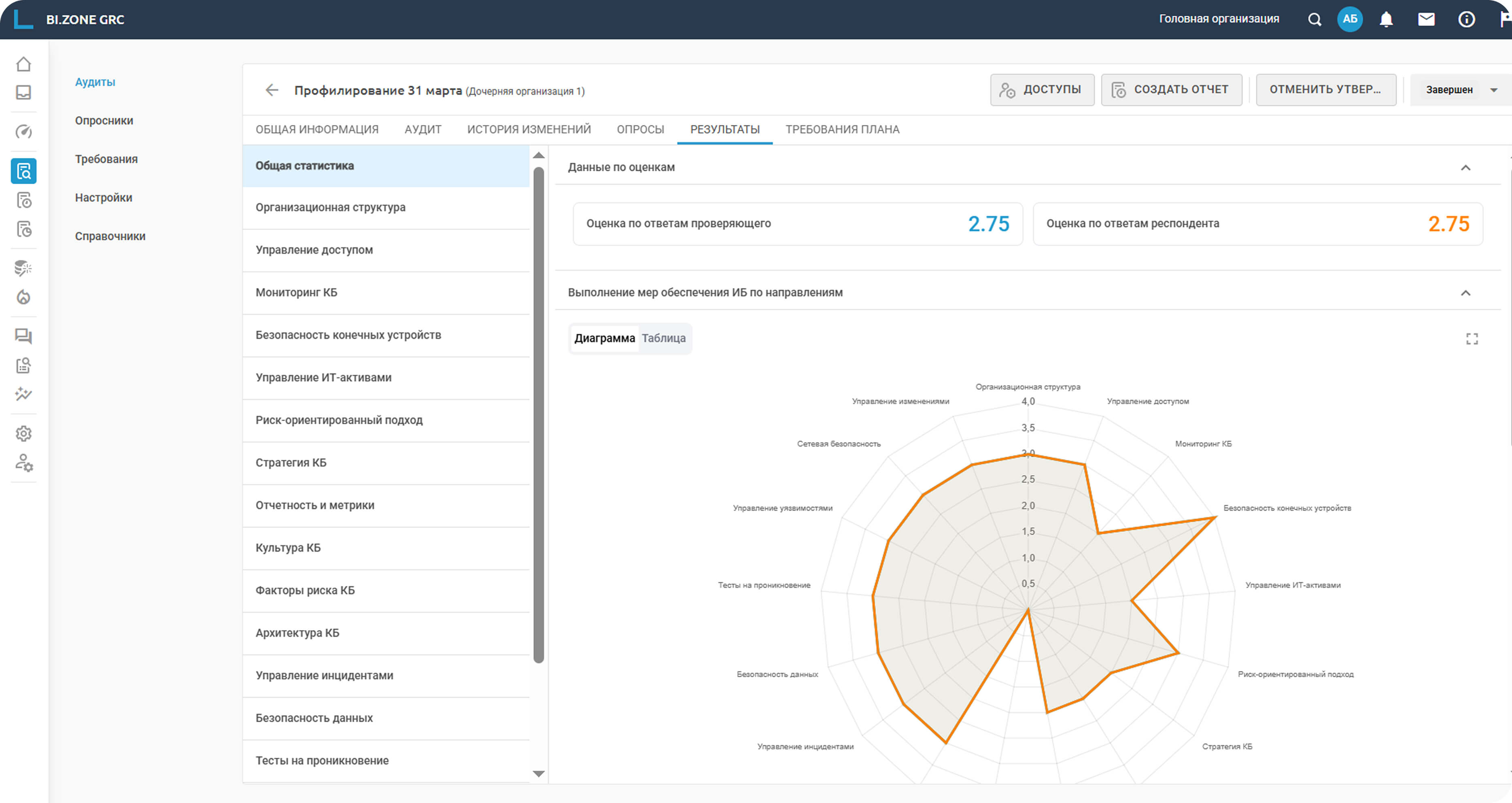Image resolution: width=1512 pixels, height=803 pixels.
Task: Open the info circle icon
Action: [1466, 19]
